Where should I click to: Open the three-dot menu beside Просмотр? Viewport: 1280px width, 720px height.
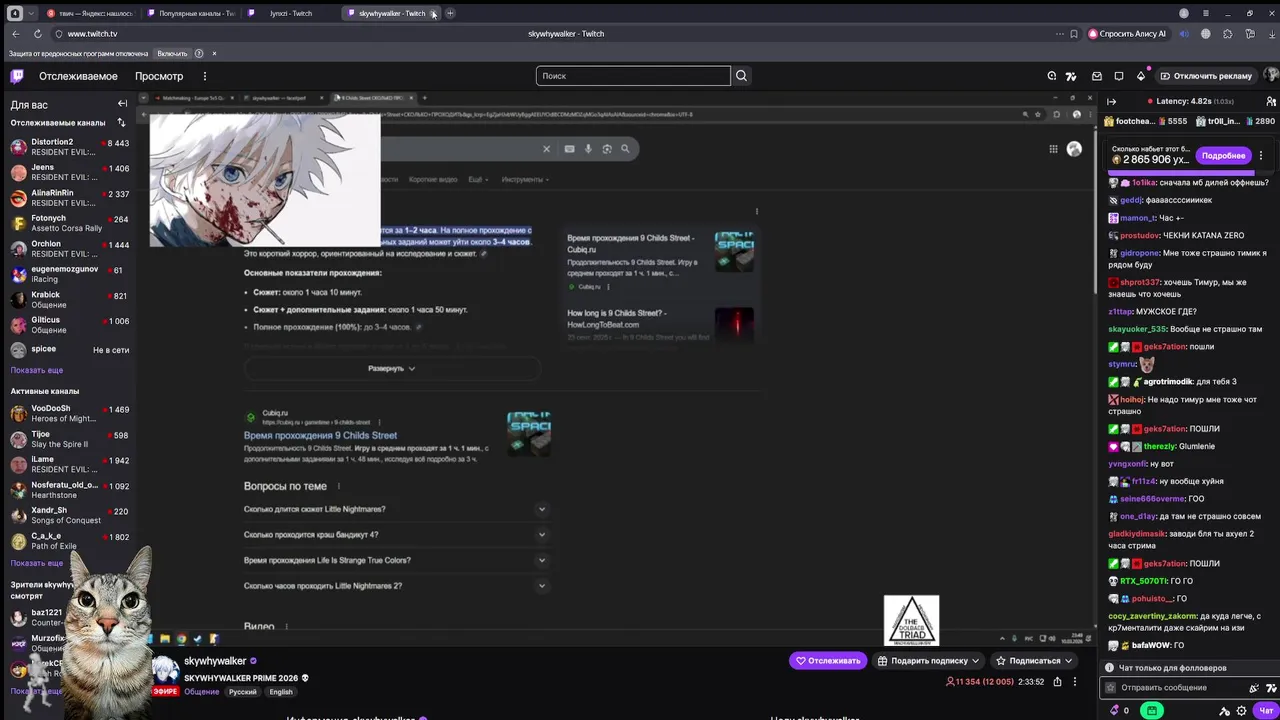[204, 76]
